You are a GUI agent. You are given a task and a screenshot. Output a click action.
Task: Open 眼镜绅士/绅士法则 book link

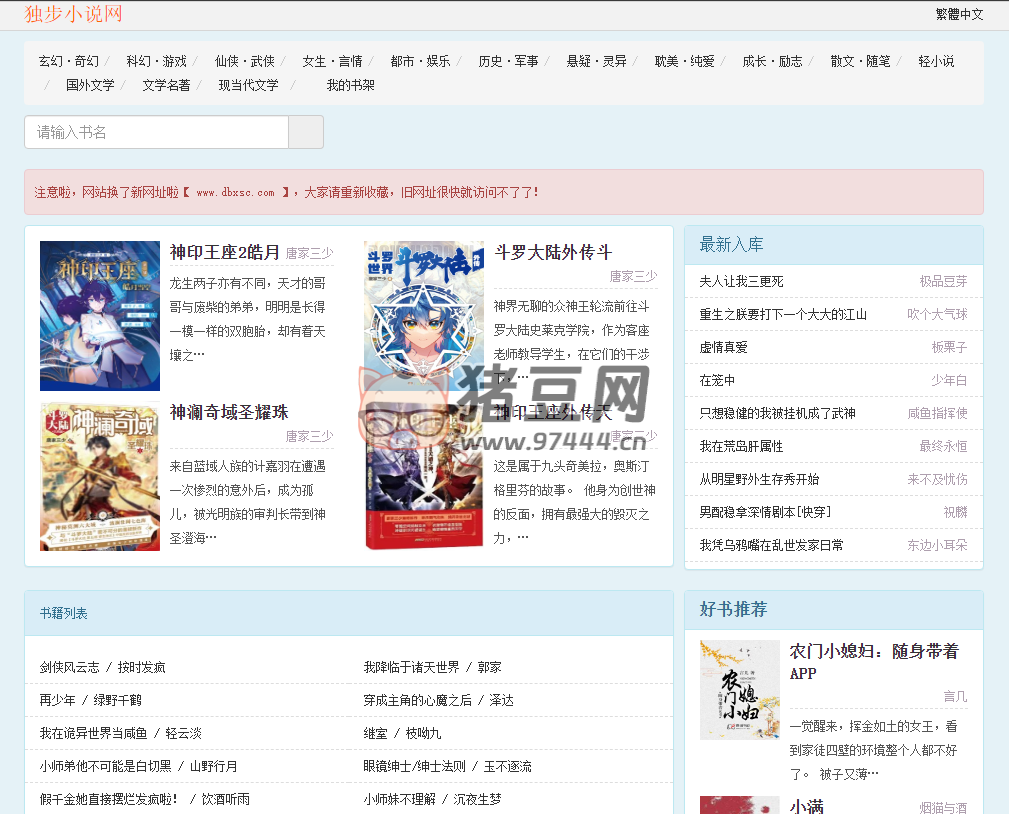click(x=414, y=766)
